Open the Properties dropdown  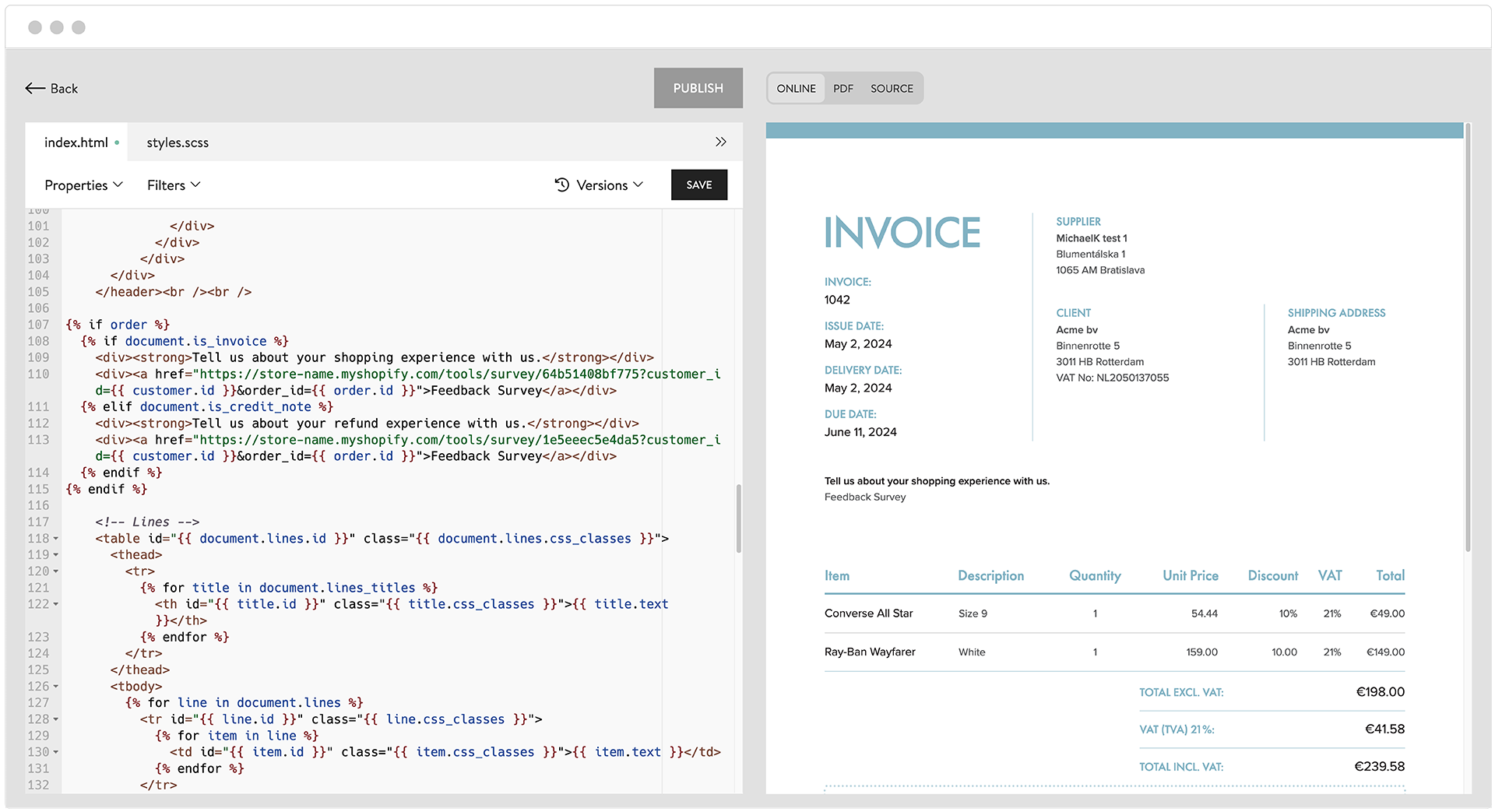click(83, 185)
